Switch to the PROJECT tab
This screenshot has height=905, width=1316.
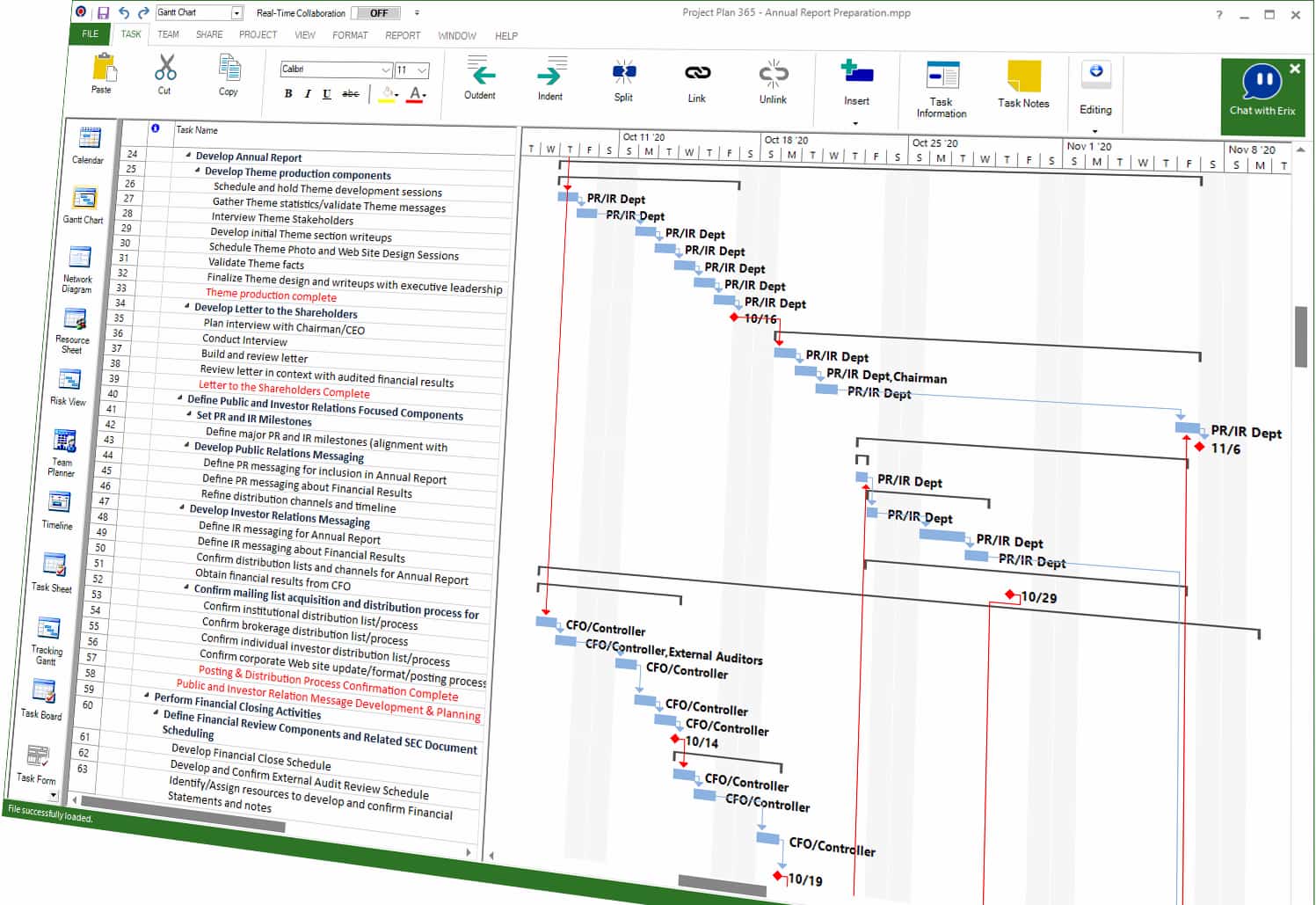[258, 34]
